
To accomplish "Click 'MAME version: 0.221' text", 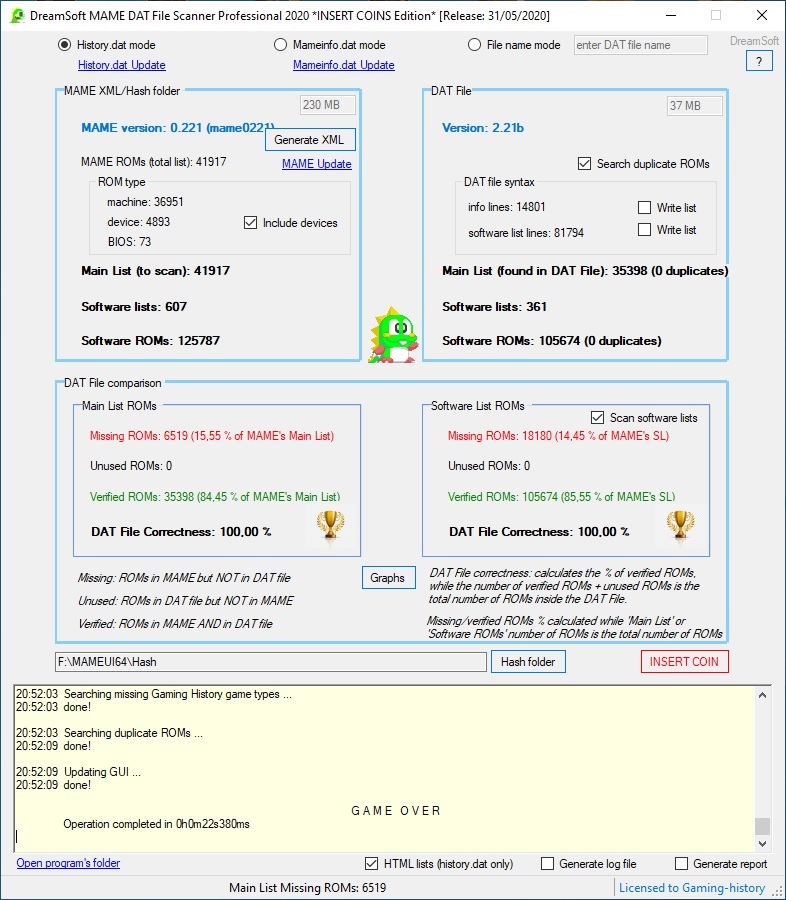I will click(x=141, y=127).
